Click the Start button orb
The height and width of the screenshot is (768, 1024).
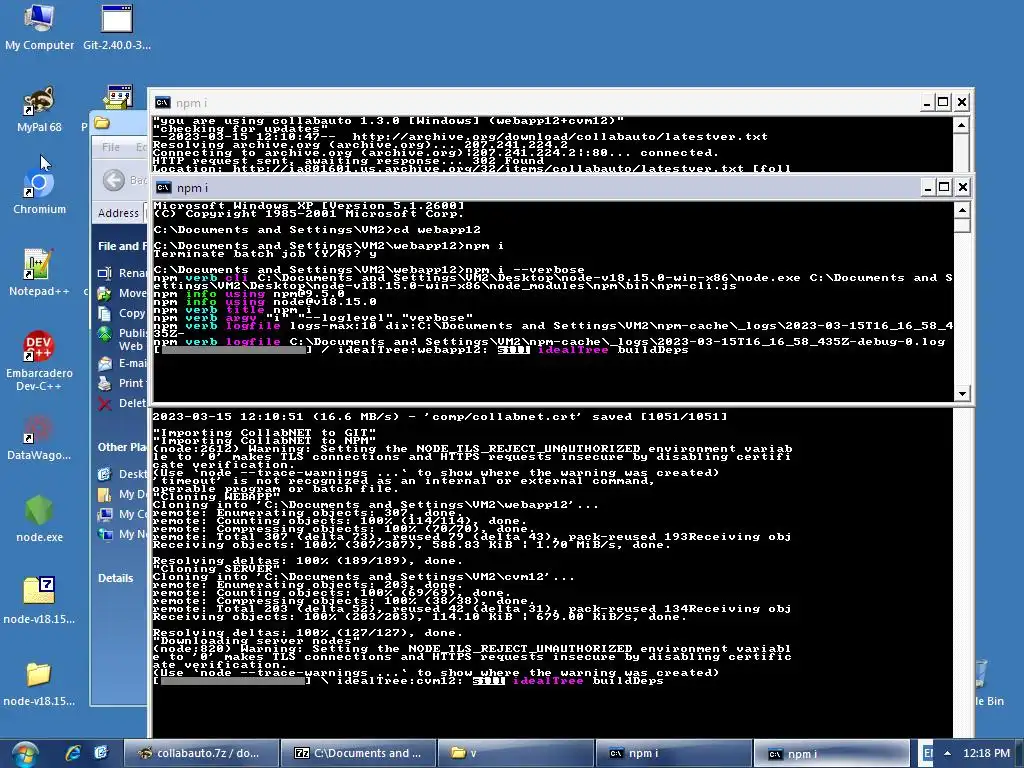pos(24,754)
